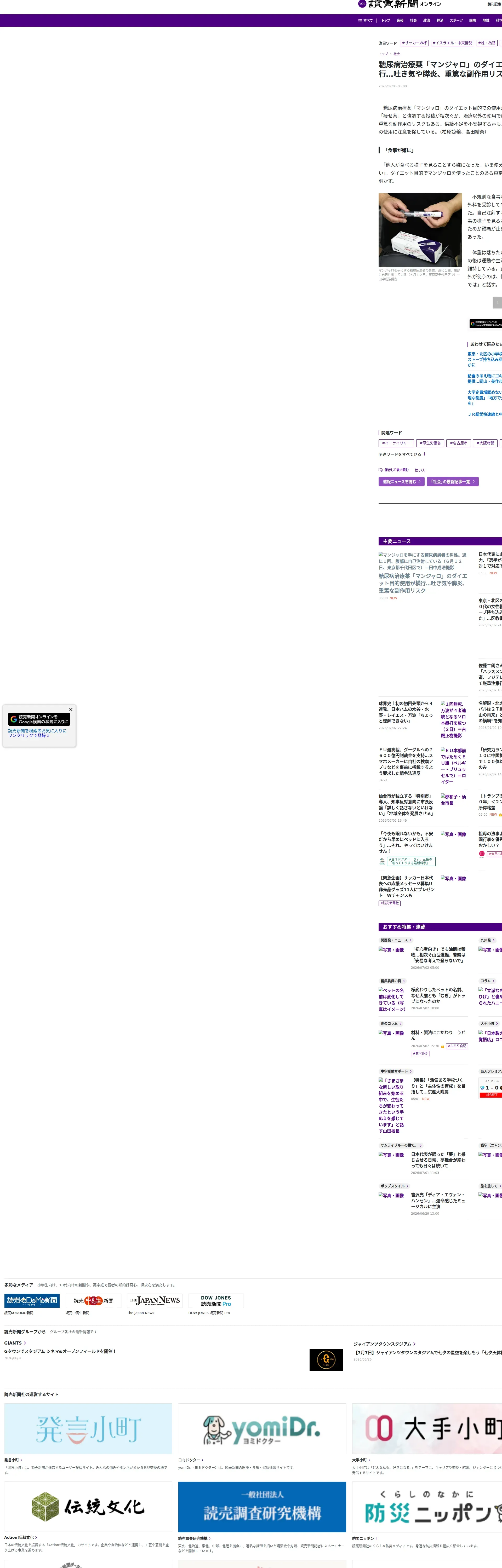The width and height of the screenshot is (502, 1568).
Task: Click the #株・為替 trending tag
Action: 487,43
